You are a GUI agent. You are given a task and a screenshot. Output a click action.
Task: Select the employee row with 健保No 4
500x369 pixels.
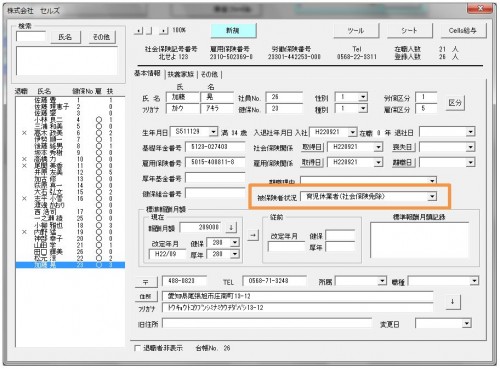pyautogui.click(x=70, y=120)
